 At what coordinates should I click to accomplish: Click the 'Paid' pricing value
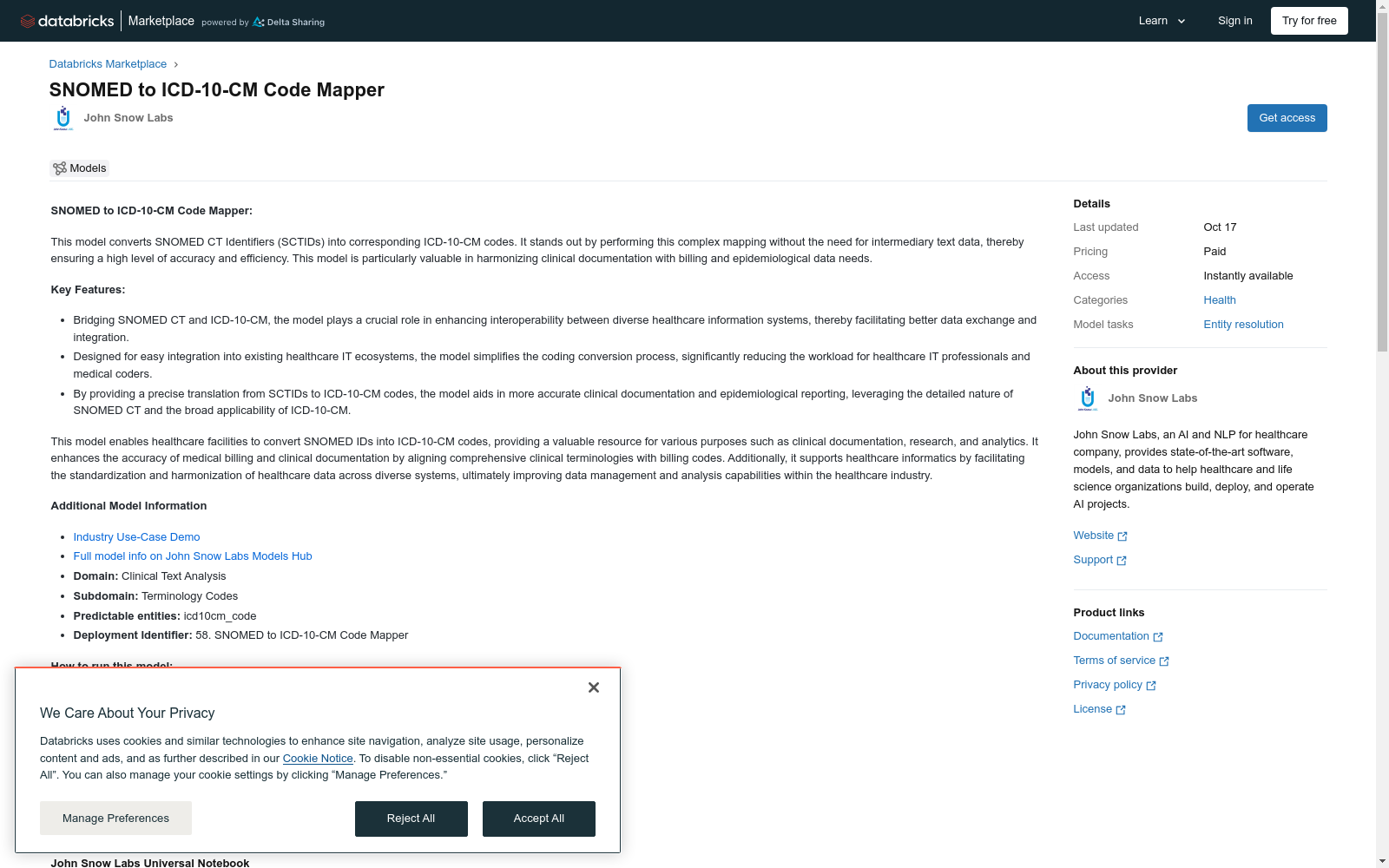tap(1215, 252)
